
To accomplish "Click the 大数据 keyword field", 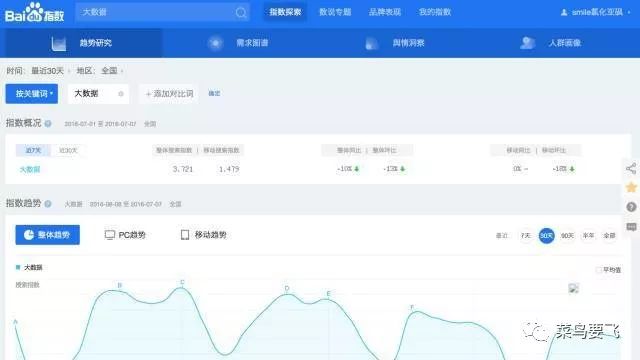I will coord(98,94).
